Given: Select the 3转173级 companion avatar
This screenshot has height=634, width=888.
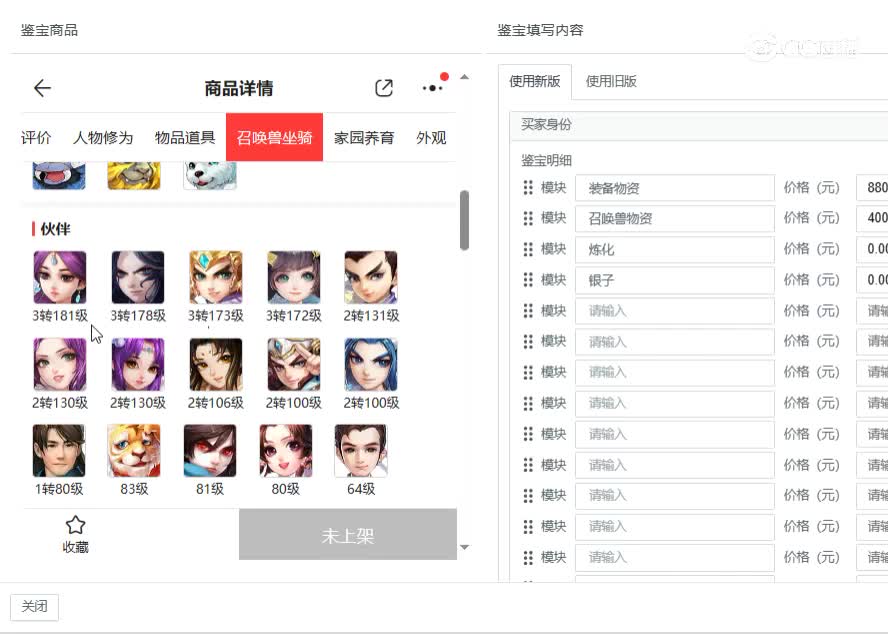Looking at the screenshot, I should (216, 278).
